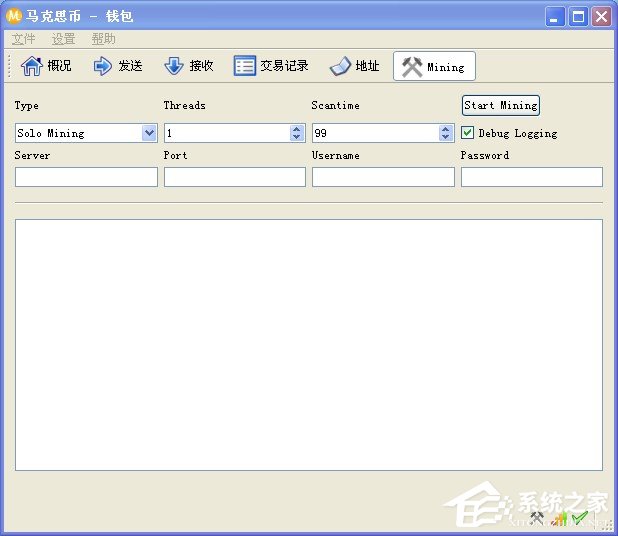
Task: Click the green sync checkmark icon in status bar
Action: 580,518
